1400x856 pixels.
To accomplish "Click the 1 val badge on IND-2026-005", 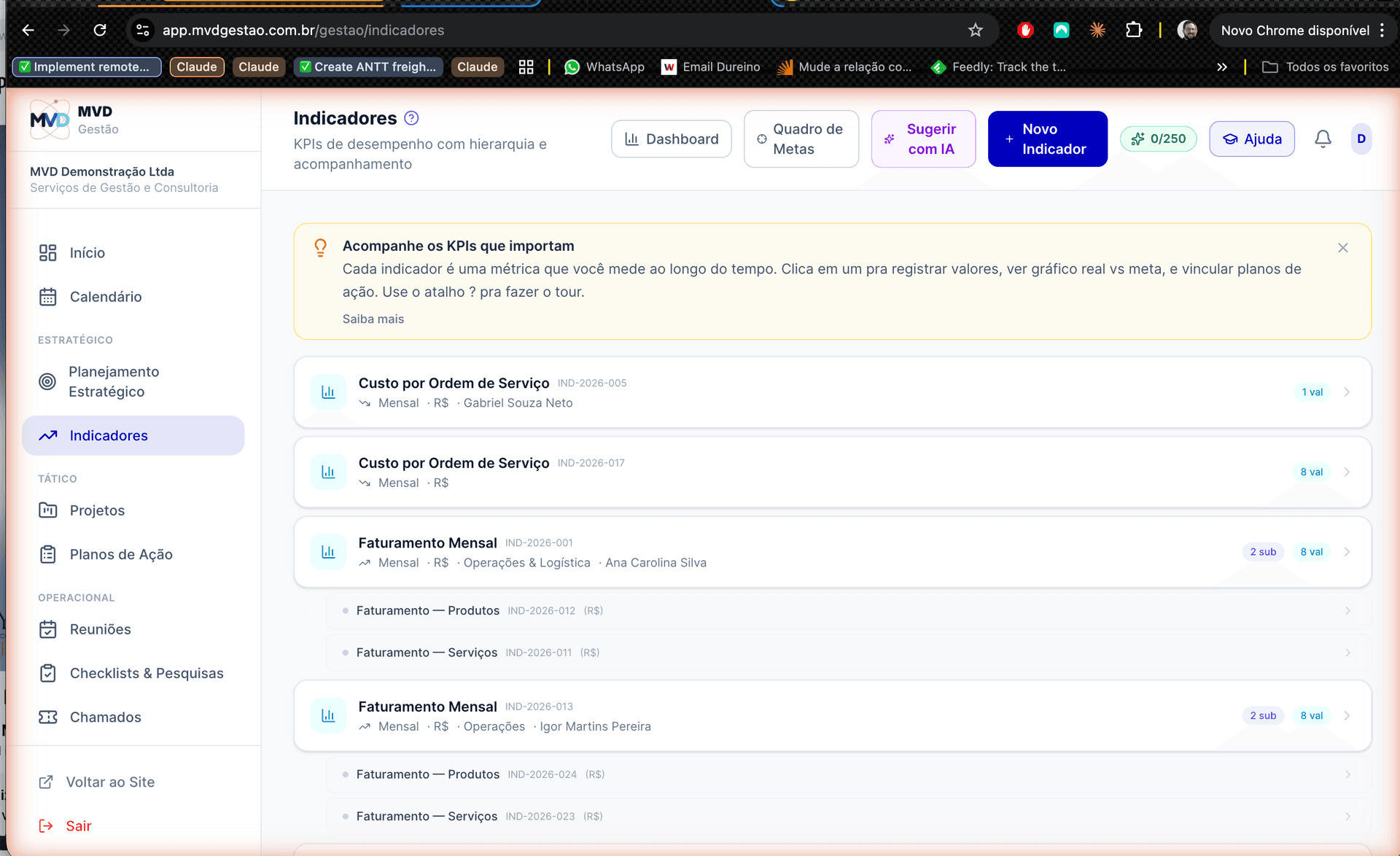I will pyautogui.click(x=1312, y=392).
